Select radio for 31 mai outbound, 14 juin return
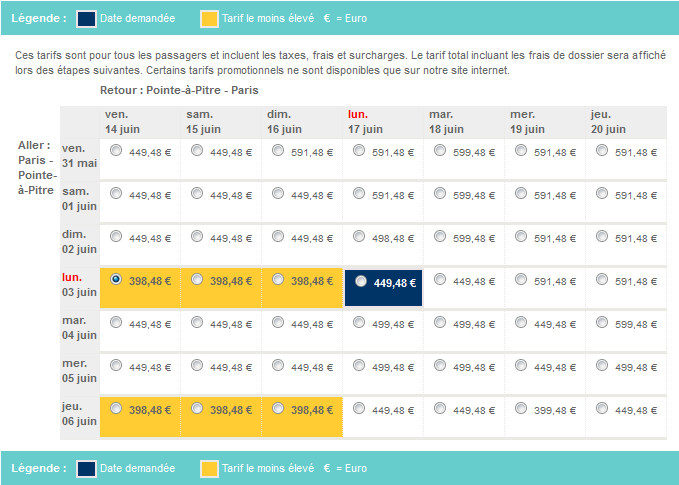 click(116, 150)
